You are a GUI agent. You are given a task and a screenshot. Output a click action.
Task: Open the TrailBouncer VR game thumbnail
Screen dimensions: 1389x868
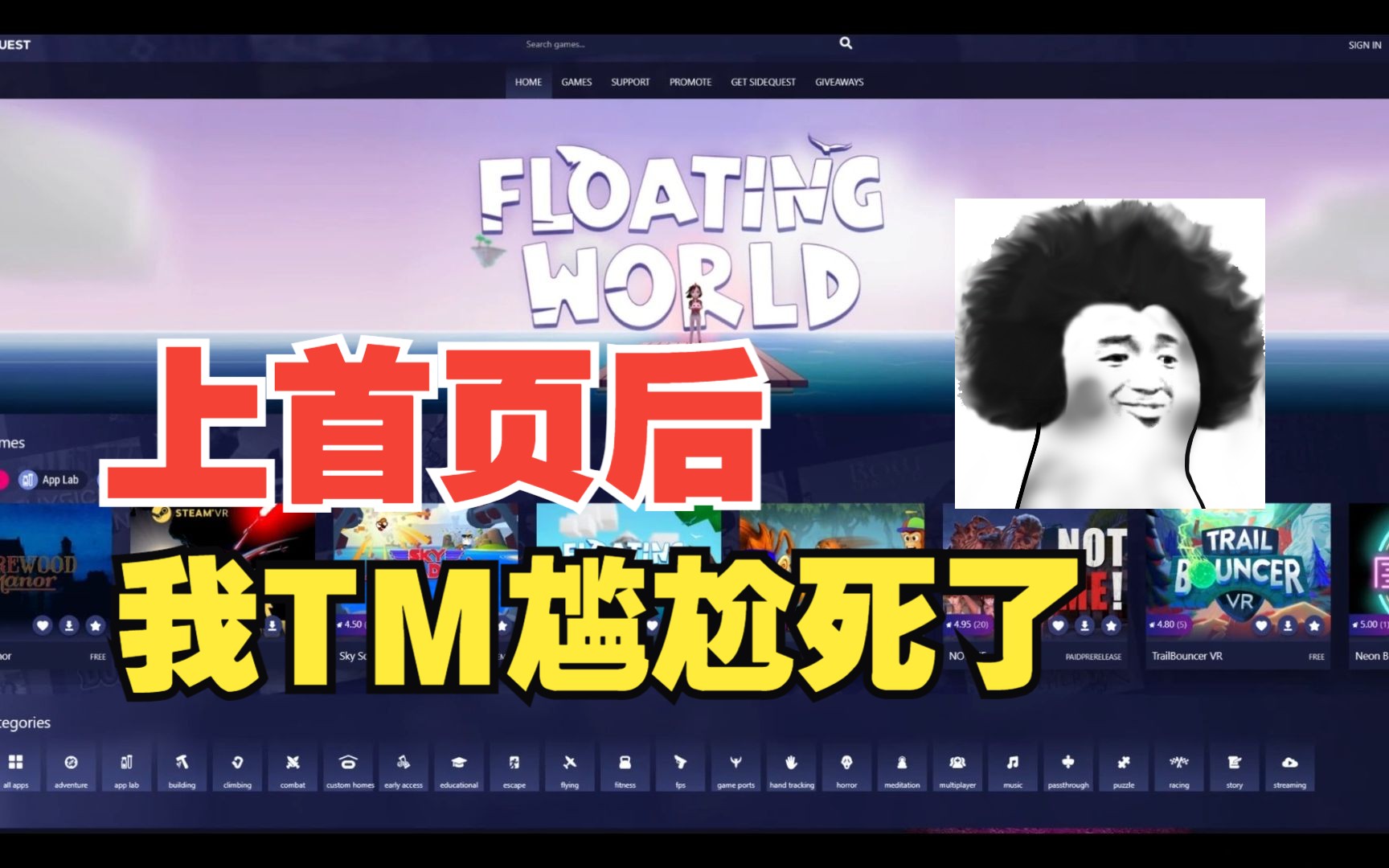pyautogui.click(x=1238, y=572)
